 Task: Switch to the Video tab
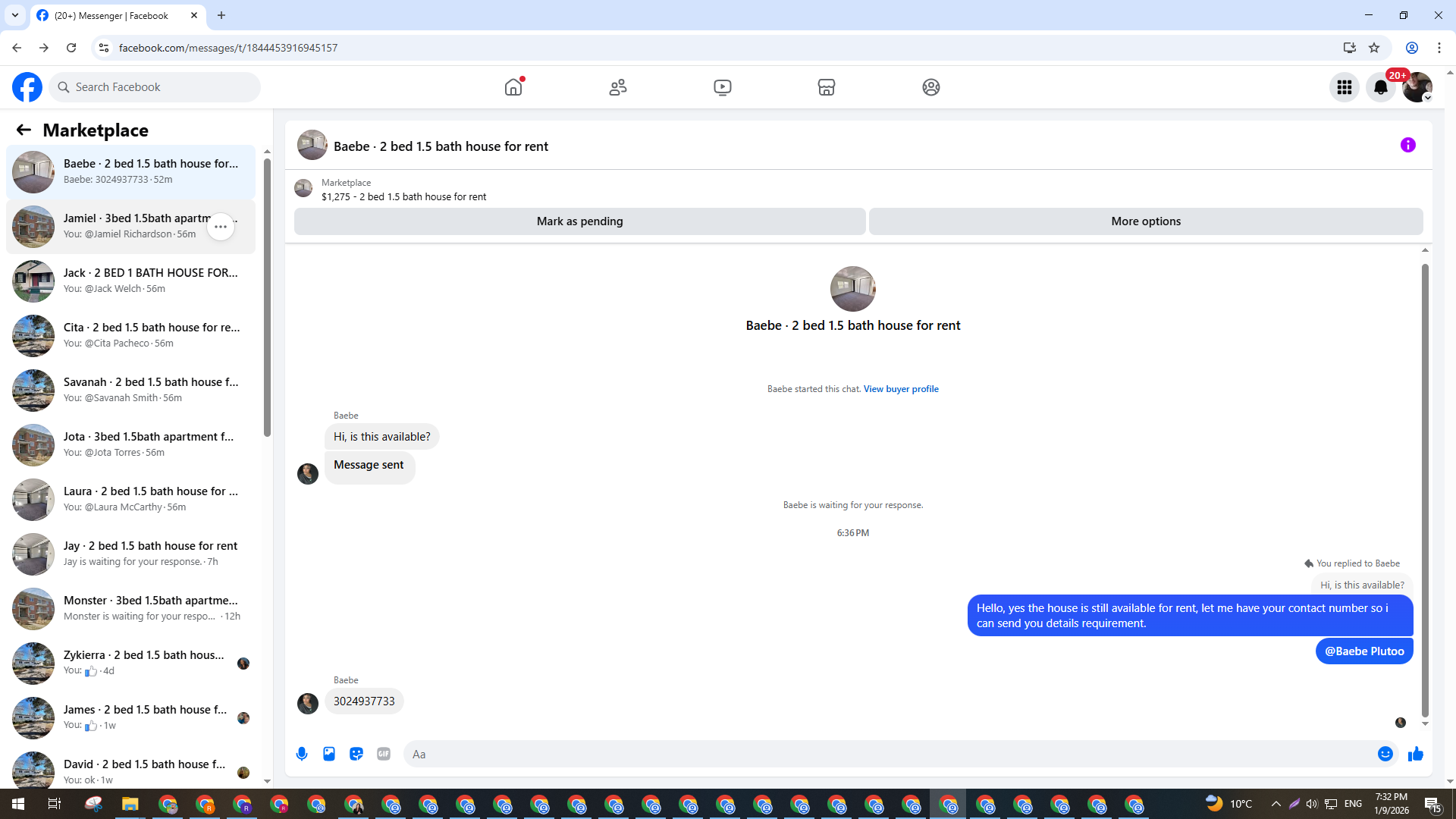(x=723, y=87)
